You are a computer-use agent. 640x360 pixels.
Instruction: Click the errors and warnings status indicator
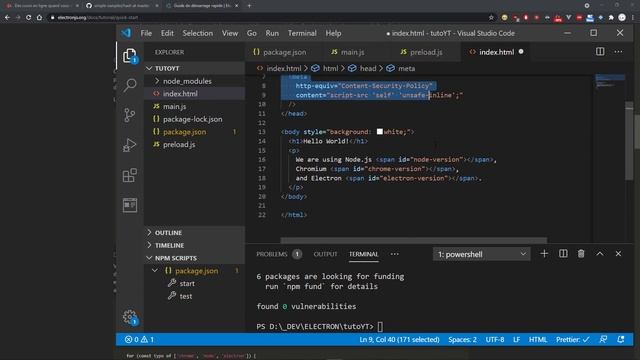click(139, 340)
